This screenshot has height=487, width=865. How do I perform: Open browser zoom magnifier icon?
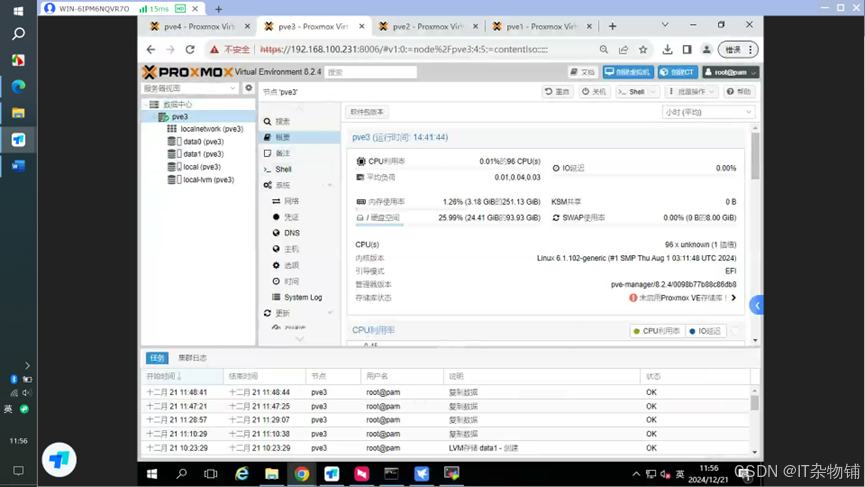click(604, 50)
